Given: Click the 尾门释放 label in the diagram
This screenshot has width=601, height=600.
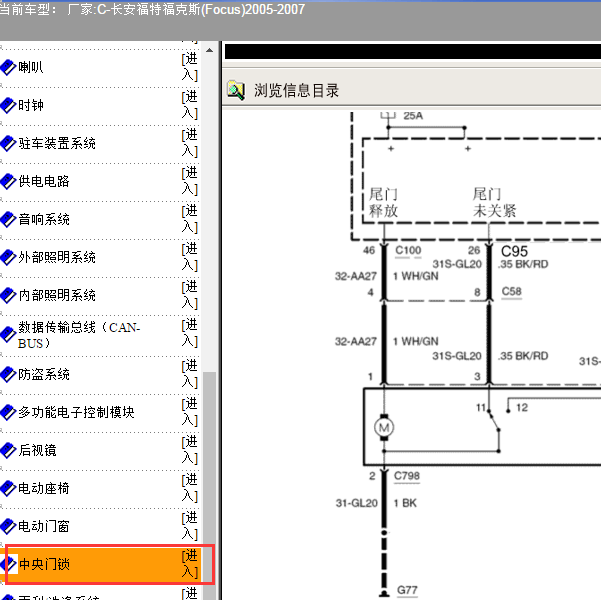Looking at the screenshot, I should (x=383, y=202).
